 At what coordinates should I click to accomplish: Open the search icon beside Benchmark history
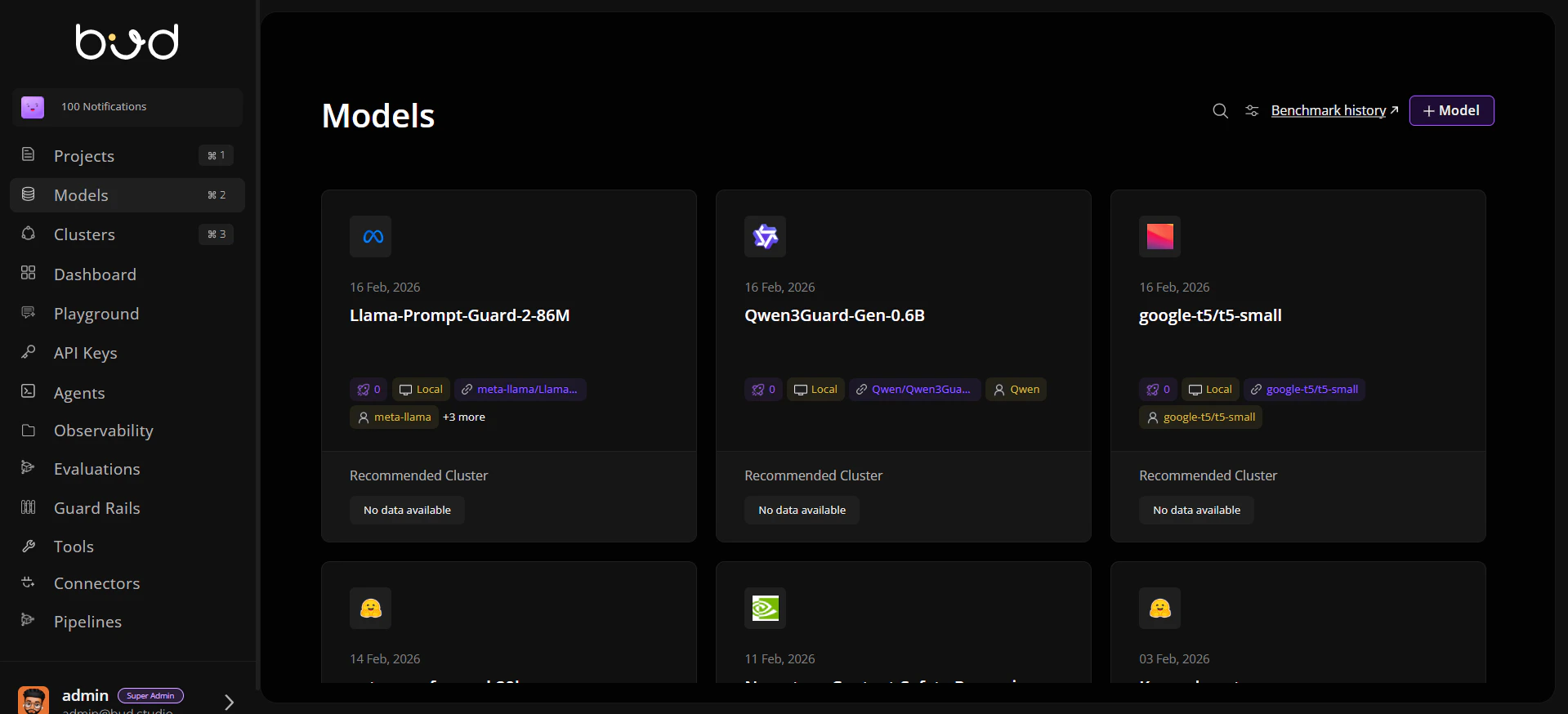click(1220, 111)
